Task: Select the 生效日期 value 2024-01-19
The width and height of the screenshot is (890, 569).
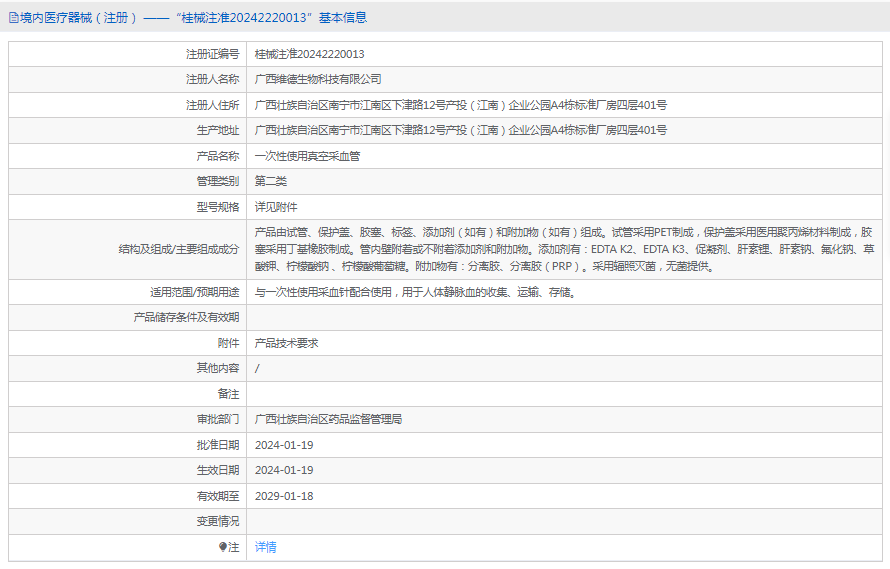Action: point(284,470)
